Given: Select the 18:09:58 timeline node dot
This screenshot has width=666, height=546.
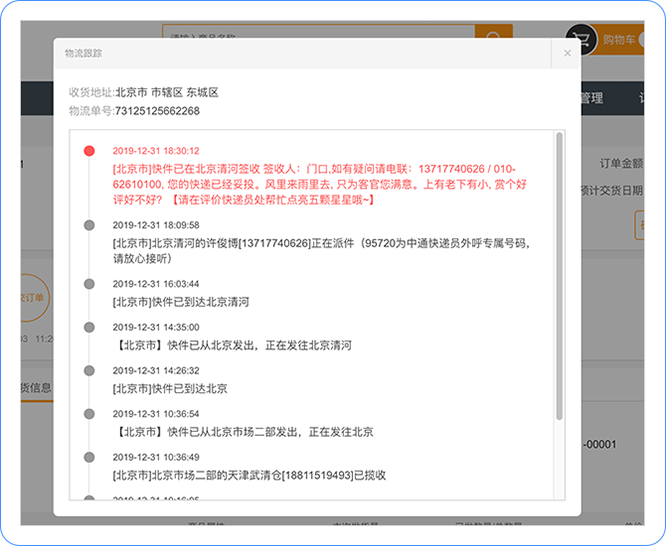Looking at the screenshot, I should pos(89,225).
